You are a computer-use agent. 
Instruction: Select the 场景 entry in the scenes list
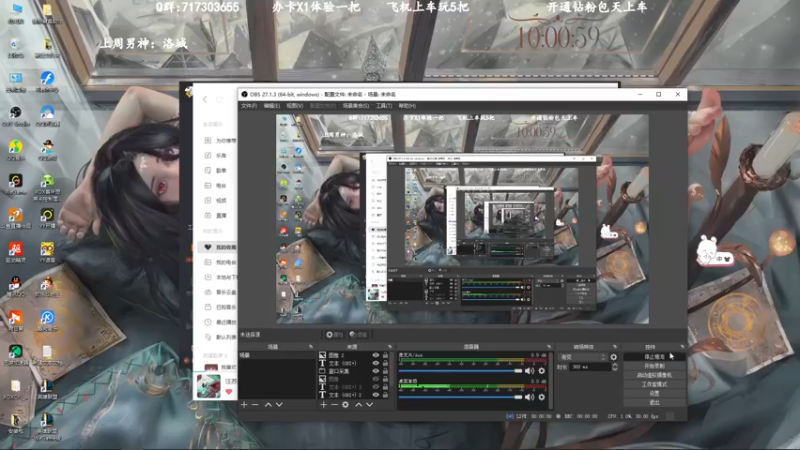pos(277,355)
